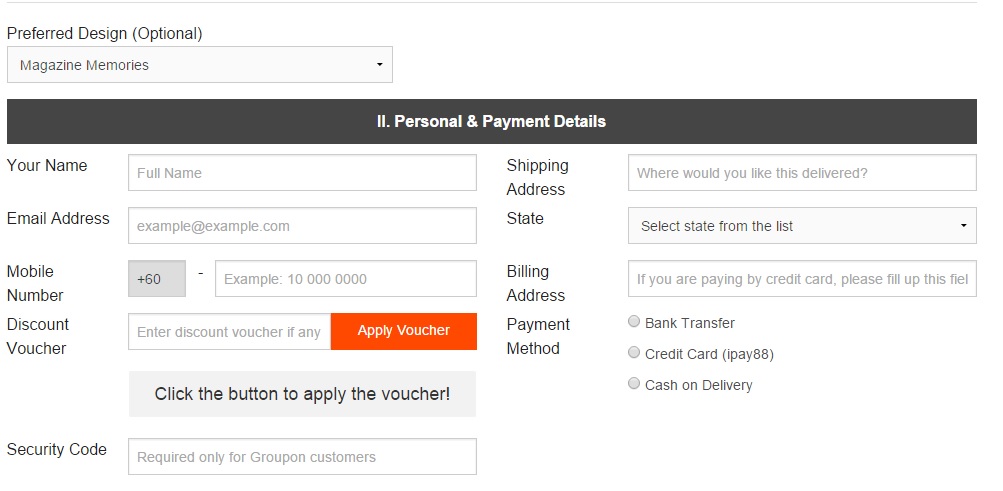
Task: Click the Preferred Design (Optional) label
Action: point(105,34)
